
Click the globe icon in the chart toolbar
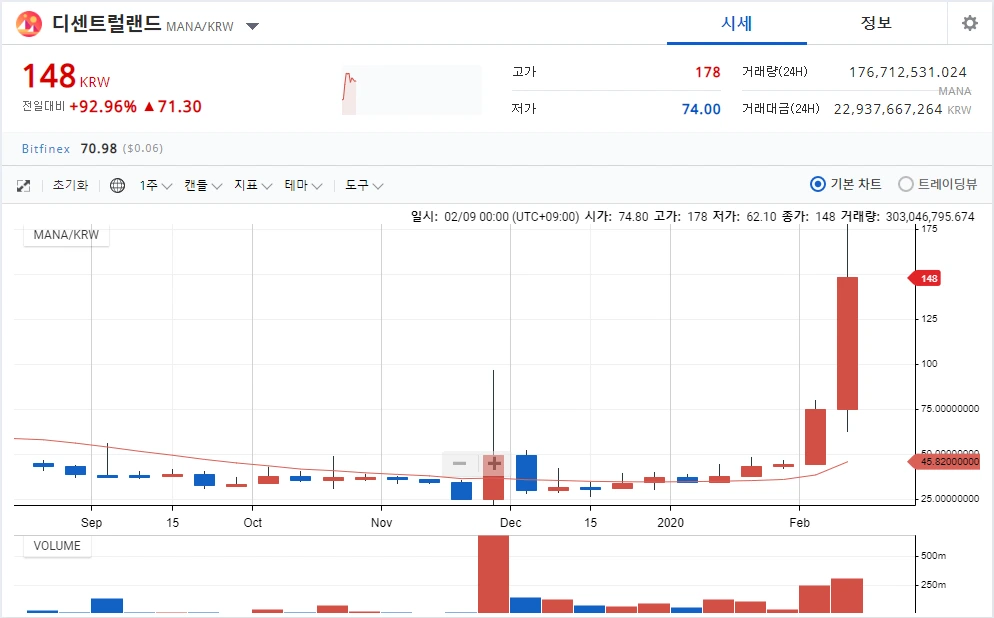coord(118,185)
